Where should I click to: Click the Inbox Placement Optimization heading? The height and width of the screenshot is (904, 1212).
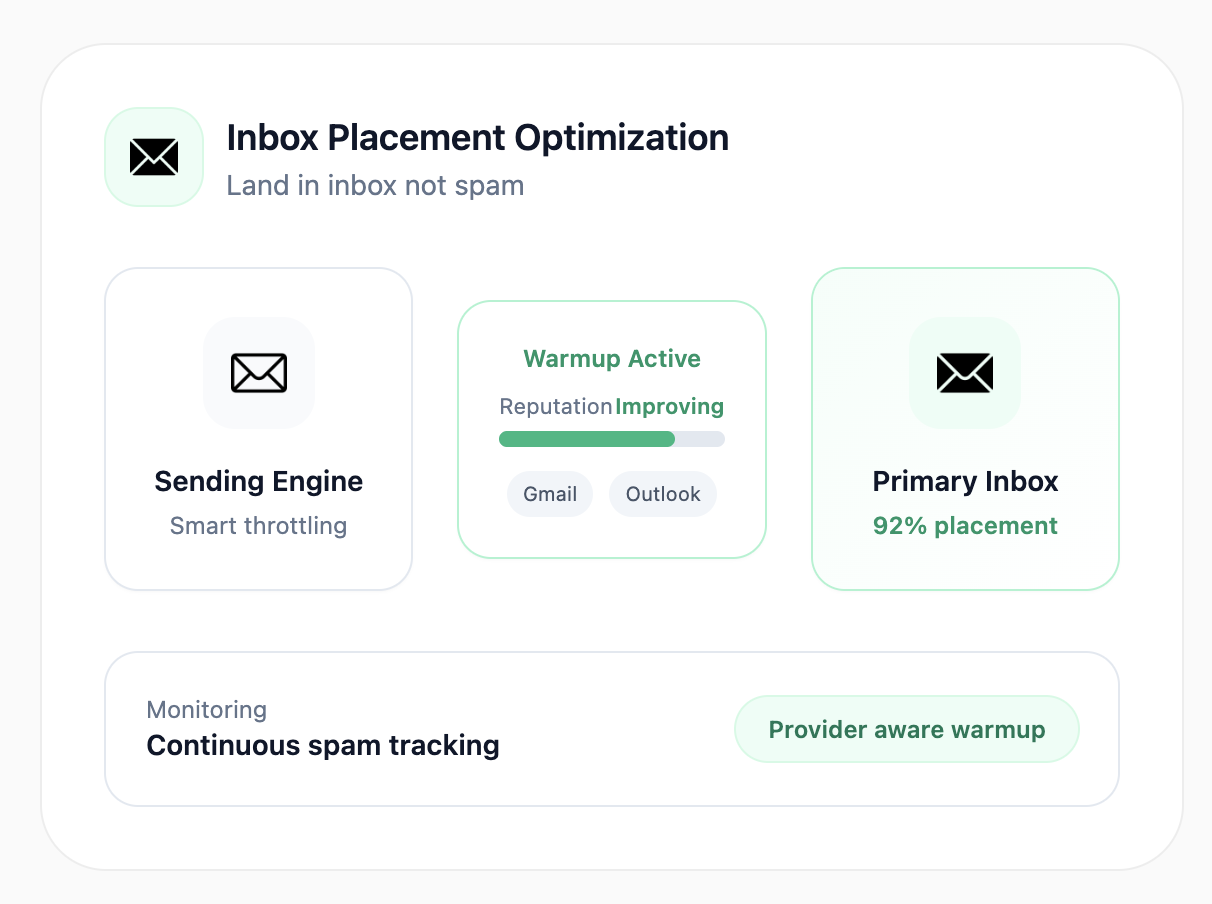pos(478,137)
